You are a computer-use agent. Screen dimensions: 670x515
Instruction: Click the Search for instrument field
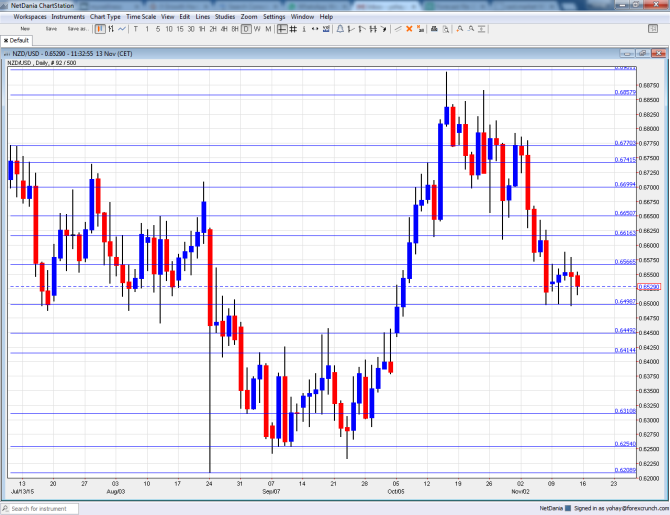pyautogui.click(x=40, y=509)
